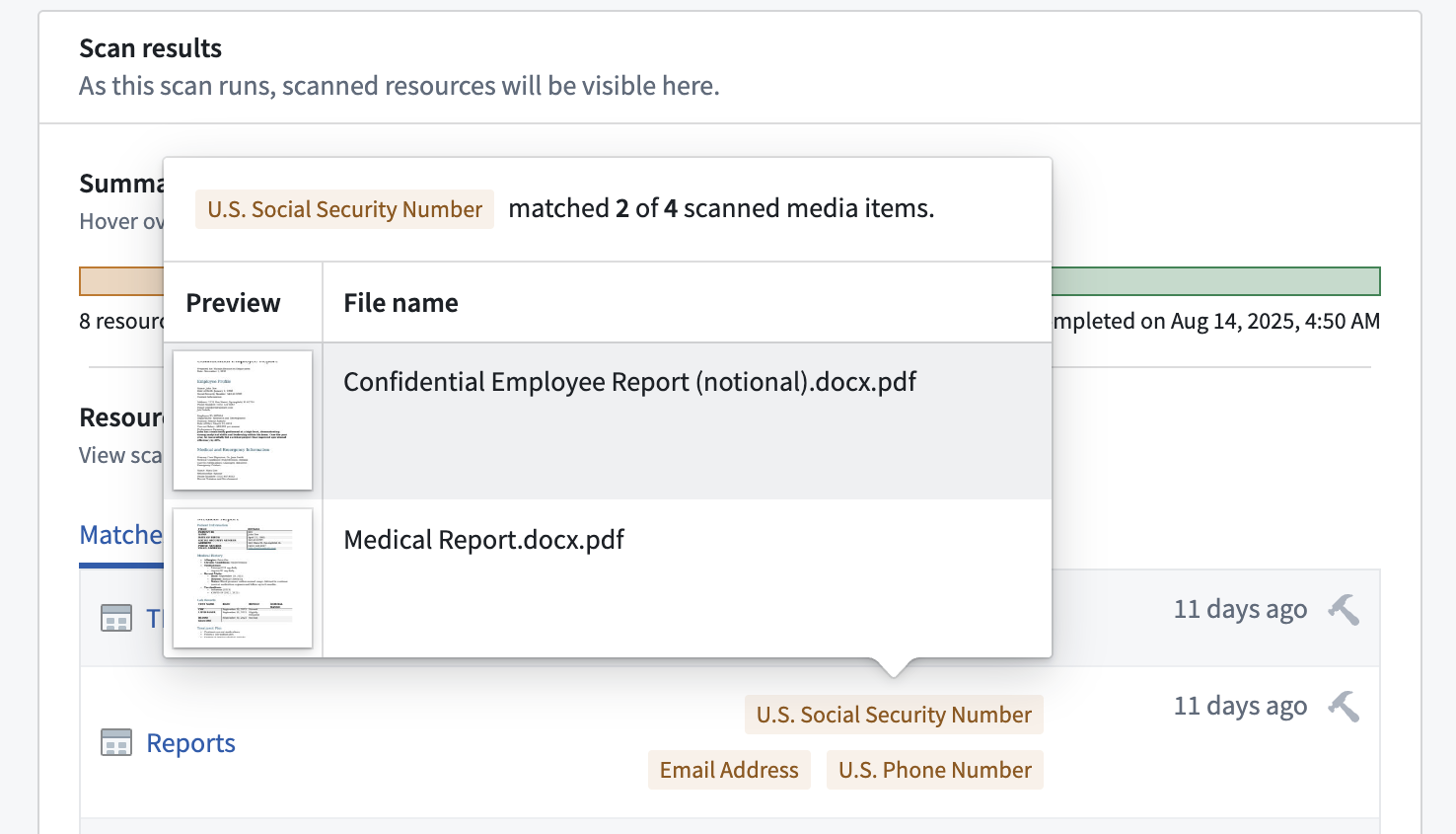Open the Reports resource link

click(190, 742)
